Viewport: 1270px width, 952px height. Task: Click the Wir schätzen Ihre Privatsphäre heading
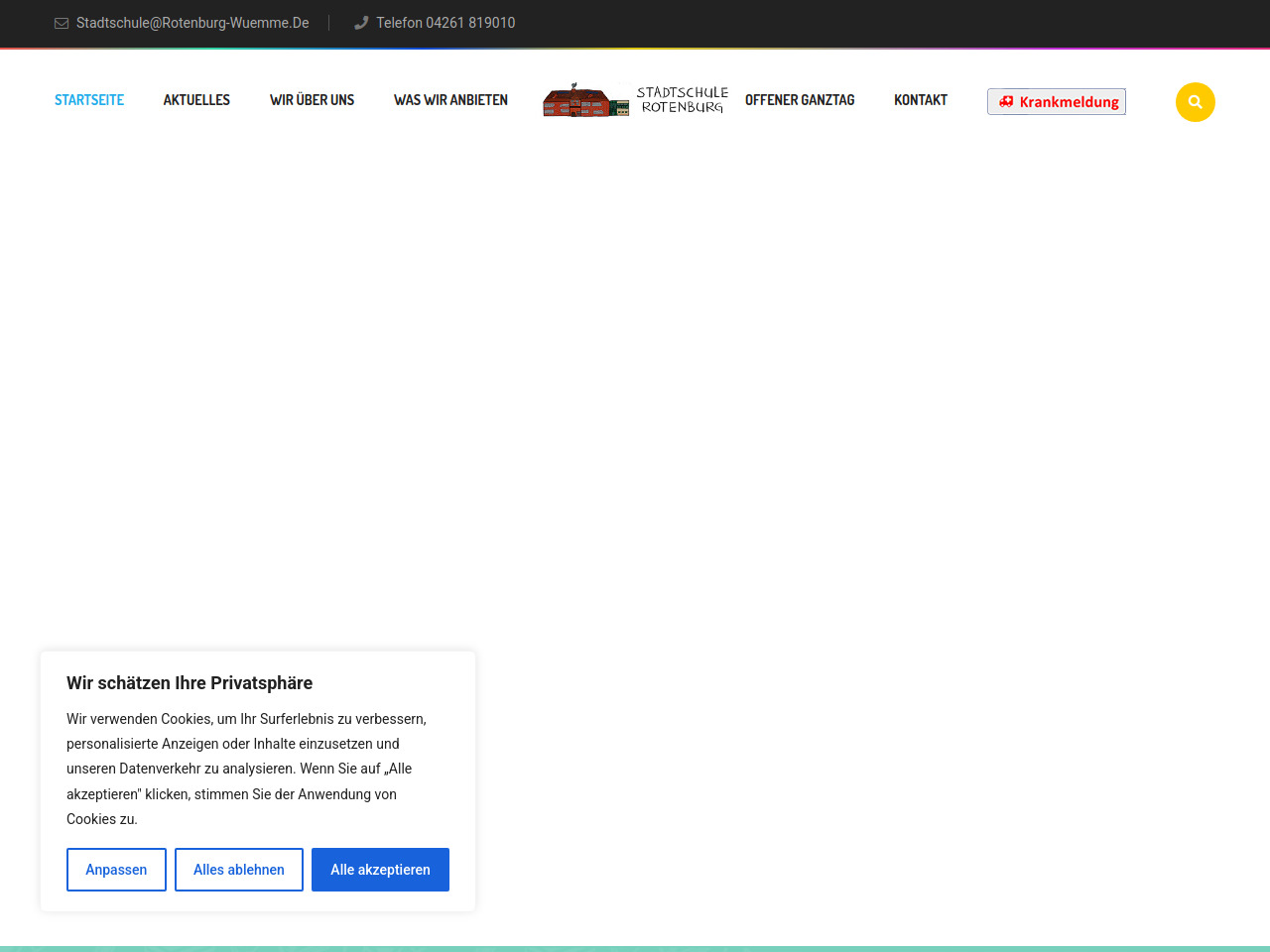(x=190, y=683)
